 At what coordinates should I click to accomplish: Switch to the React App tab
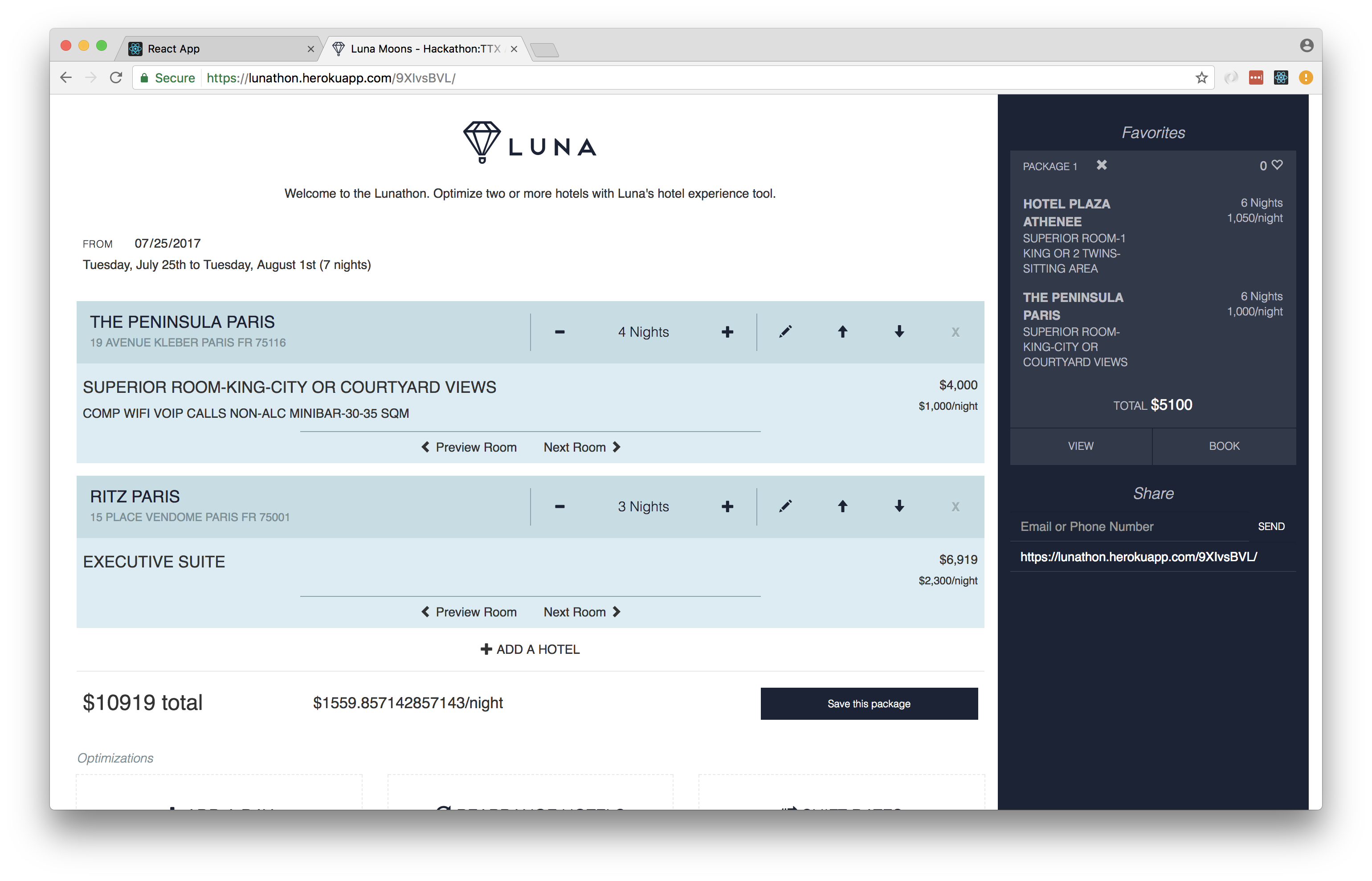coord(217,49)
